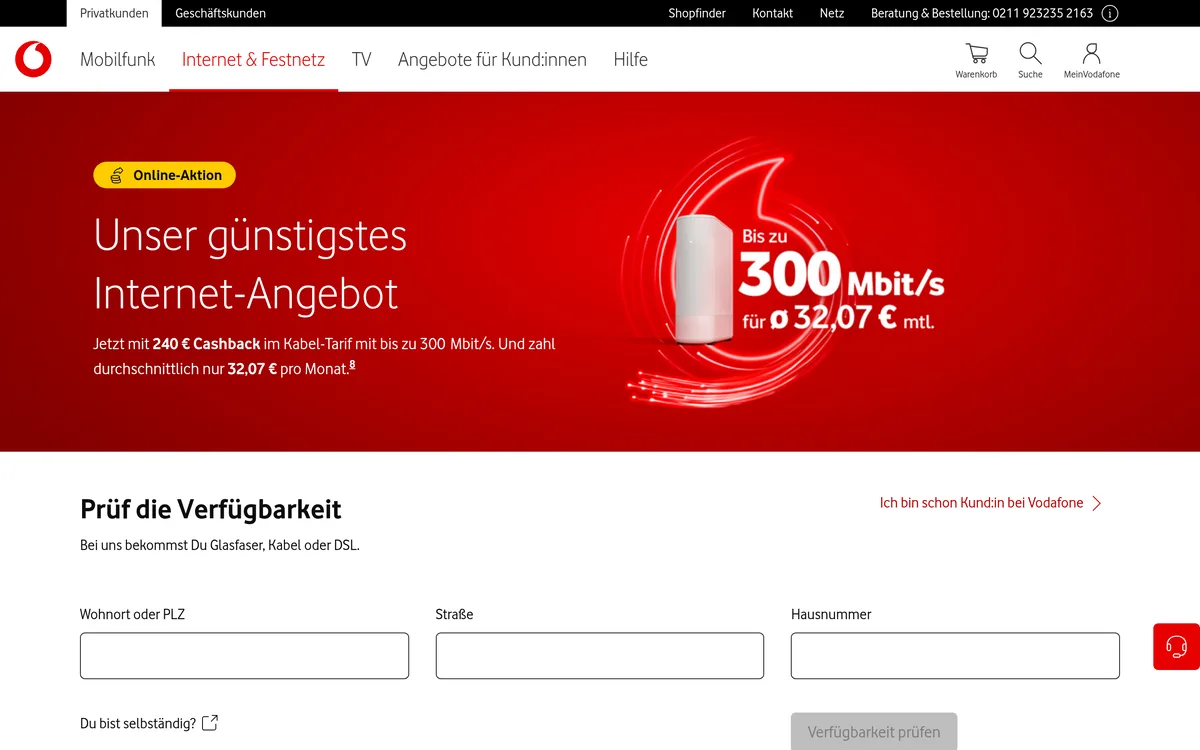The image size is (1200, 750).
Task: Go to Shopfinder
Action: tap(697, 13)
